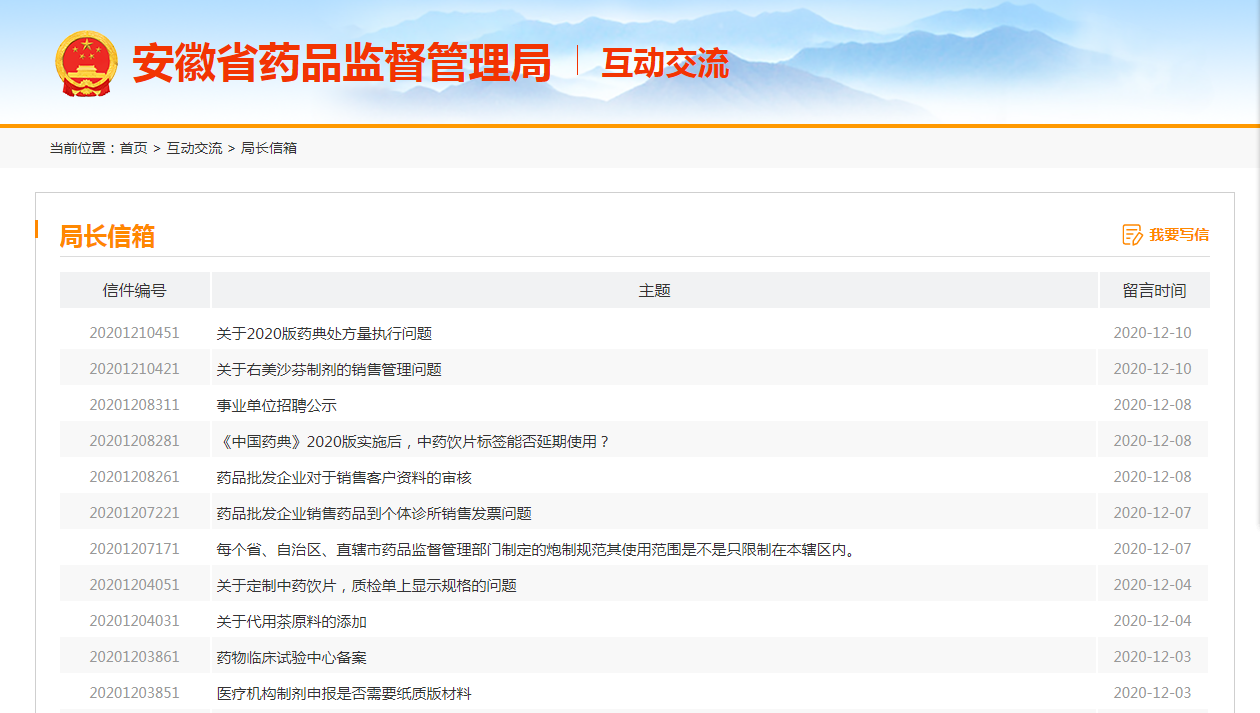Open letter about 炮制规范其使用范围
The height and width of the screenshot is (713, 1260).
[538, 549]
